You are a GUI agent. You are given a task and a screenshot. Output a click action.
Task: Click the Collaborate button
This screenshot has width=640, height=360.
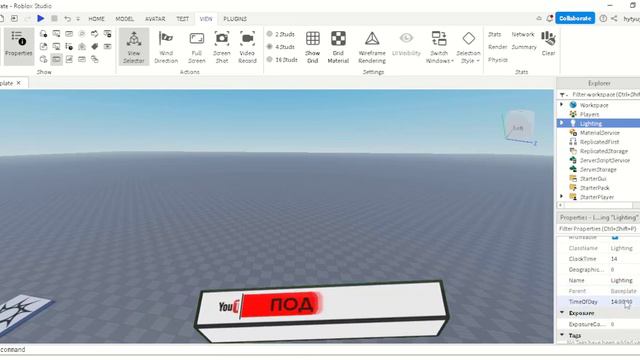pyautogui.click(x=575, y=18)
